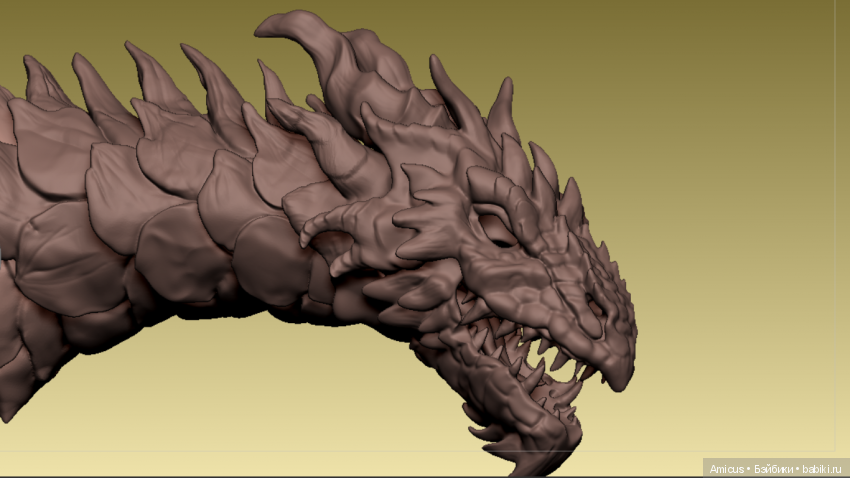The height and width of the screenshot is (478, 850).
Task: Click the Amicus name in the watermark
Action: [x=727, y=468]
